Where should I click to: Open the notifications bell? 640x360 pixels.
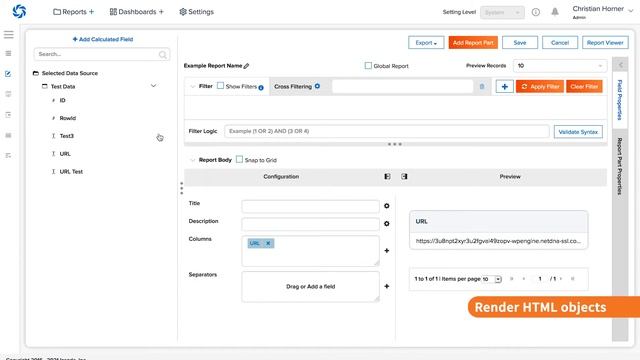[555, 12]
